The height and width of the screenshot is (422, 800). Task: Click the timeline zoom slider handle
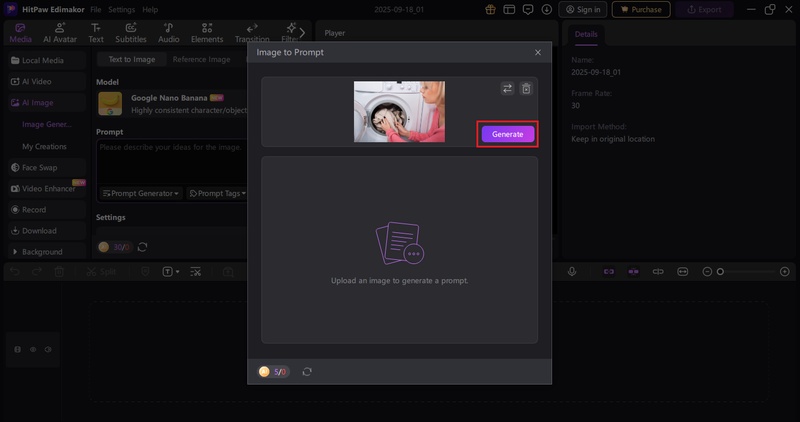pyautogui.click(x=720, y=272)
